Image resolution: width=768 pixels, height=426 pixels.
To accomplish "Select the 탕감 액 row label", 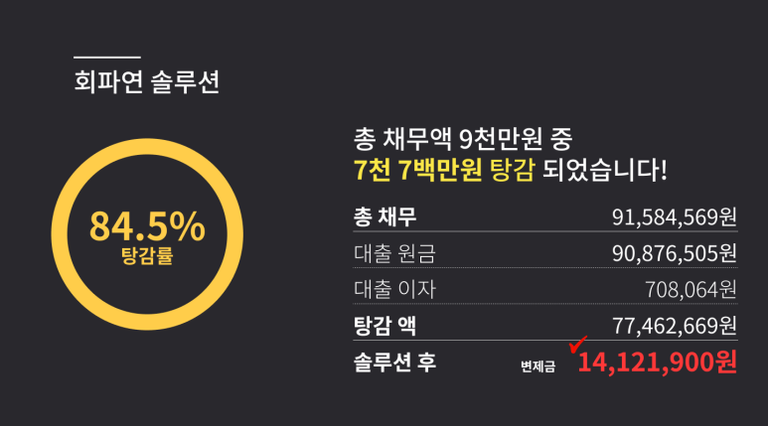I will click(385, 325).
